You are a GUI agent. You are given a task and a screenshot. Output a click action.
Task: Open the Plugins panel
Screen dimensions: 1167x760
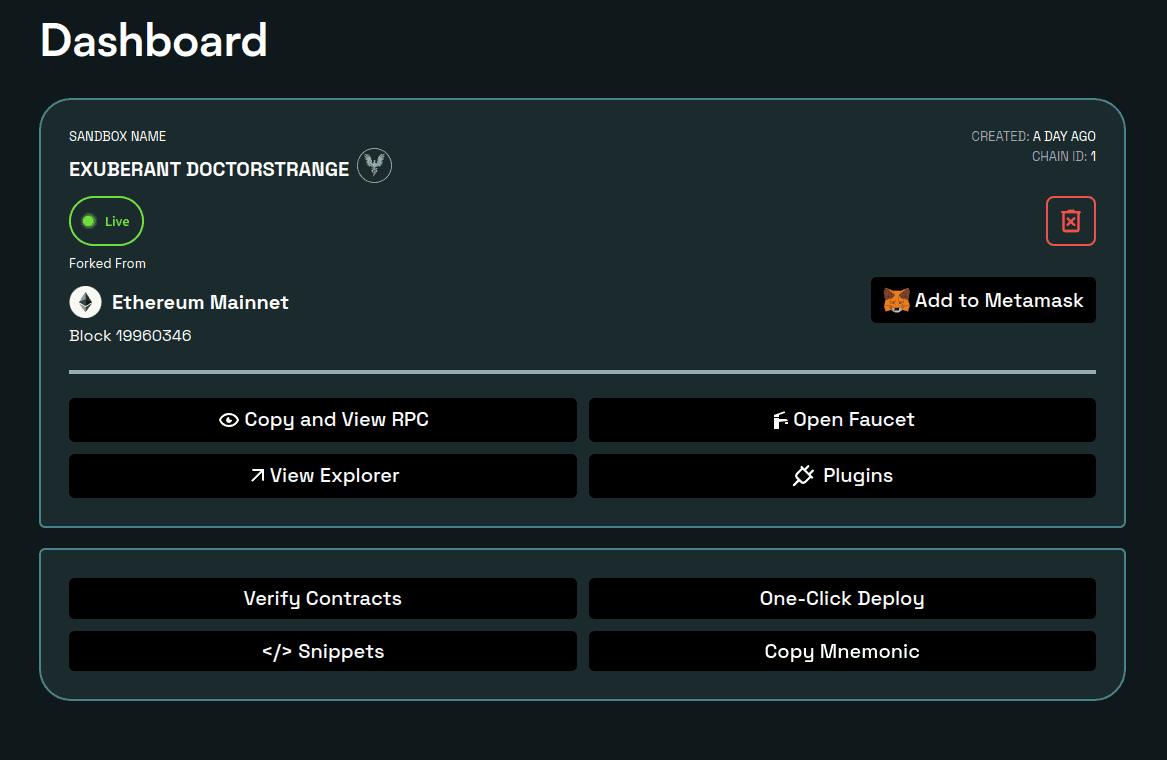pos(842,476)
